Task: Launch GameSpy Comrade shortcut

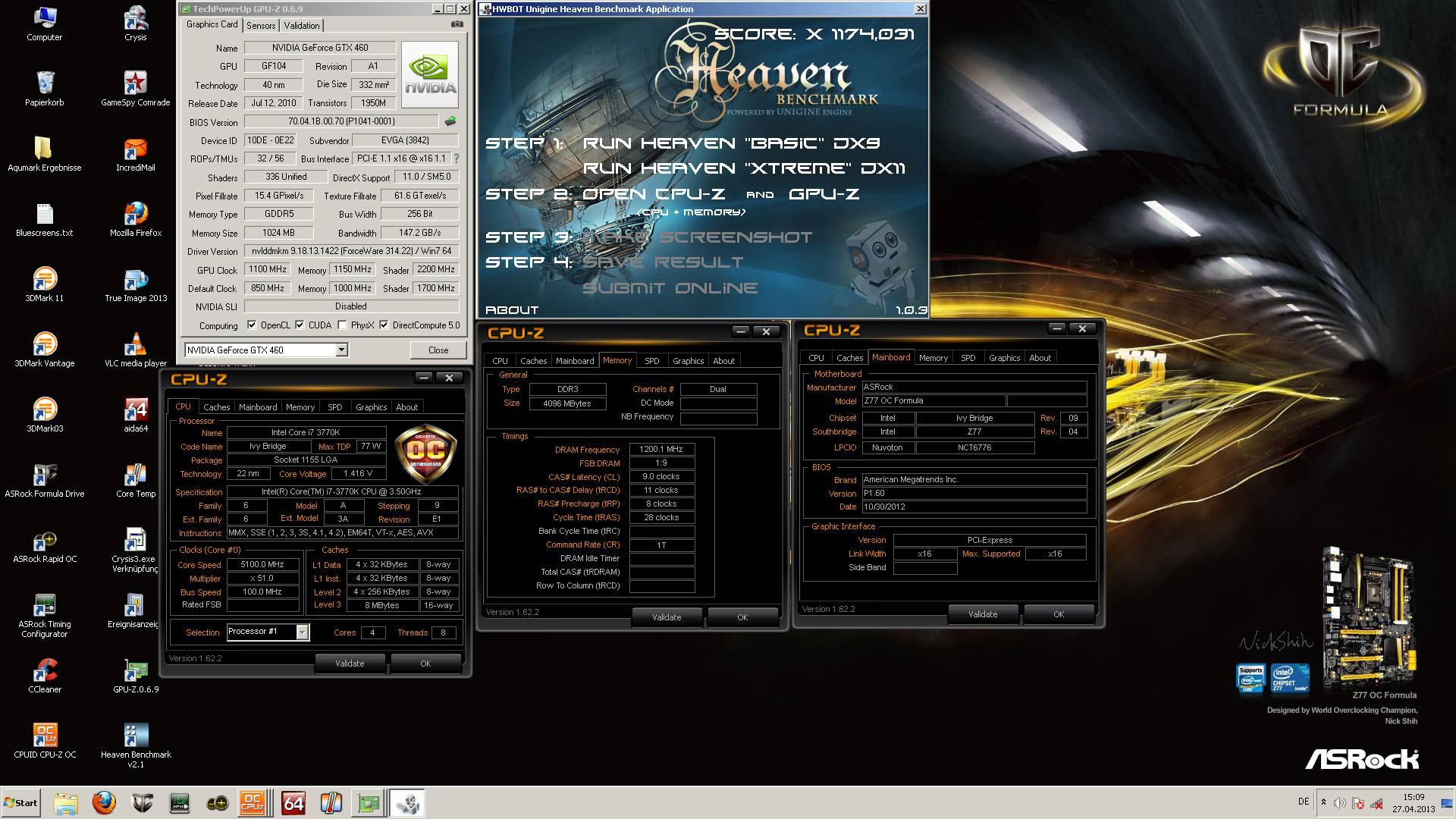Action: tap(136, 89)
